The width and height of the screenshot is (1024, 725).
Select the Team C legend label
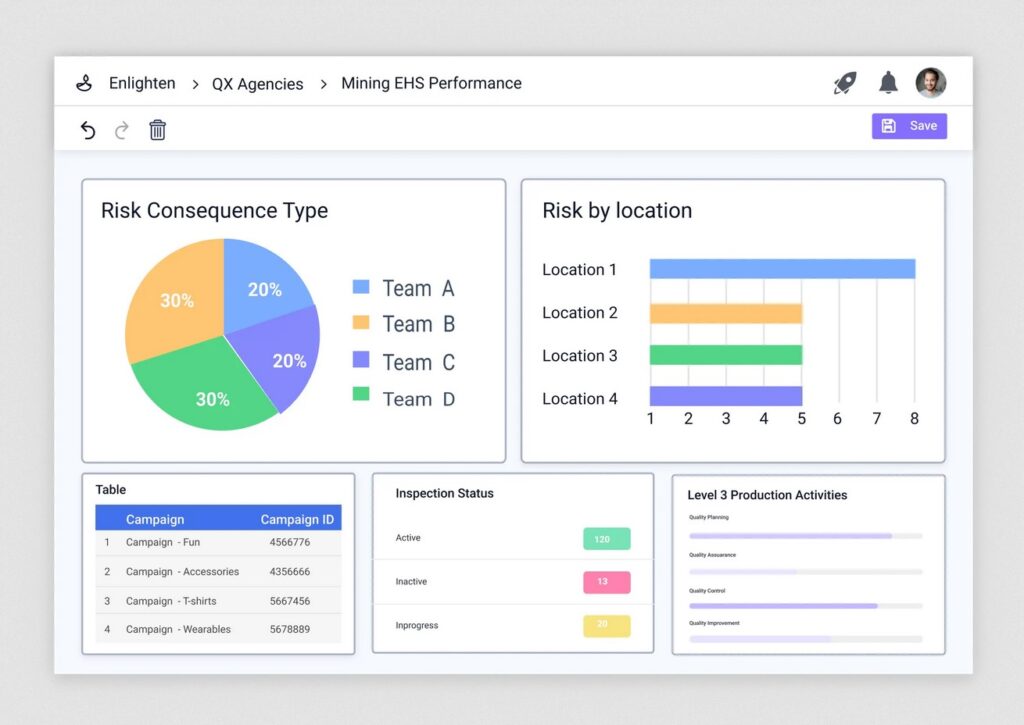tap(419, 362)
